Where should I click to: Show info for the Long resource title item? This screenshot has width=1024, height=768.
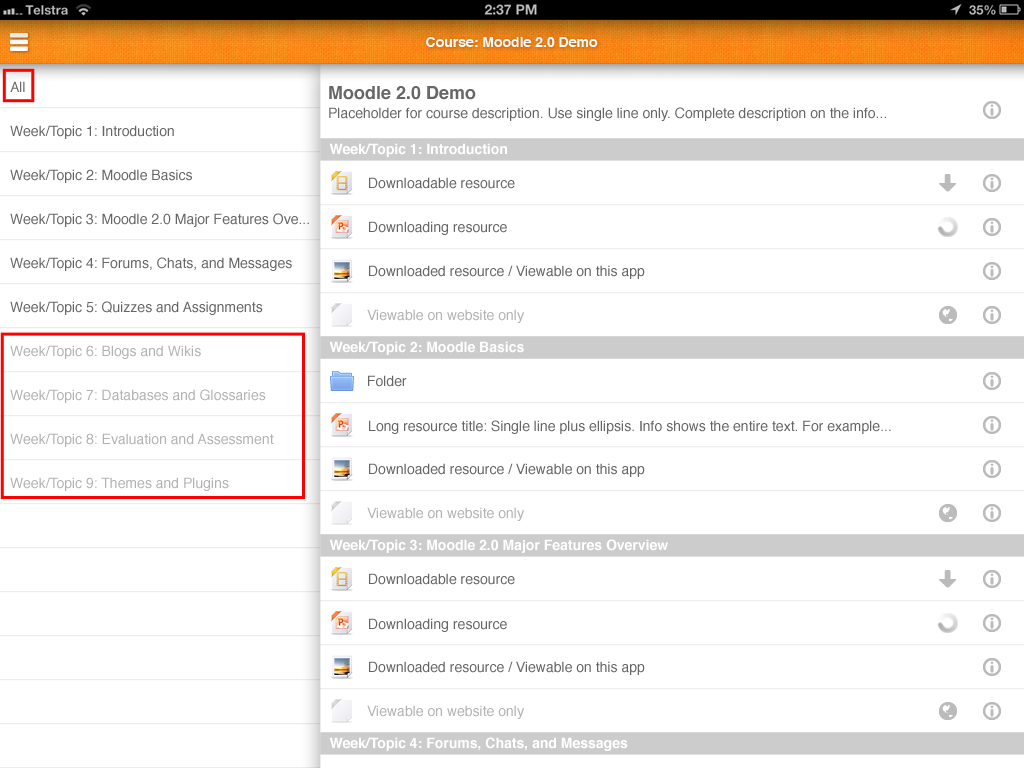[x=991, y=425]
